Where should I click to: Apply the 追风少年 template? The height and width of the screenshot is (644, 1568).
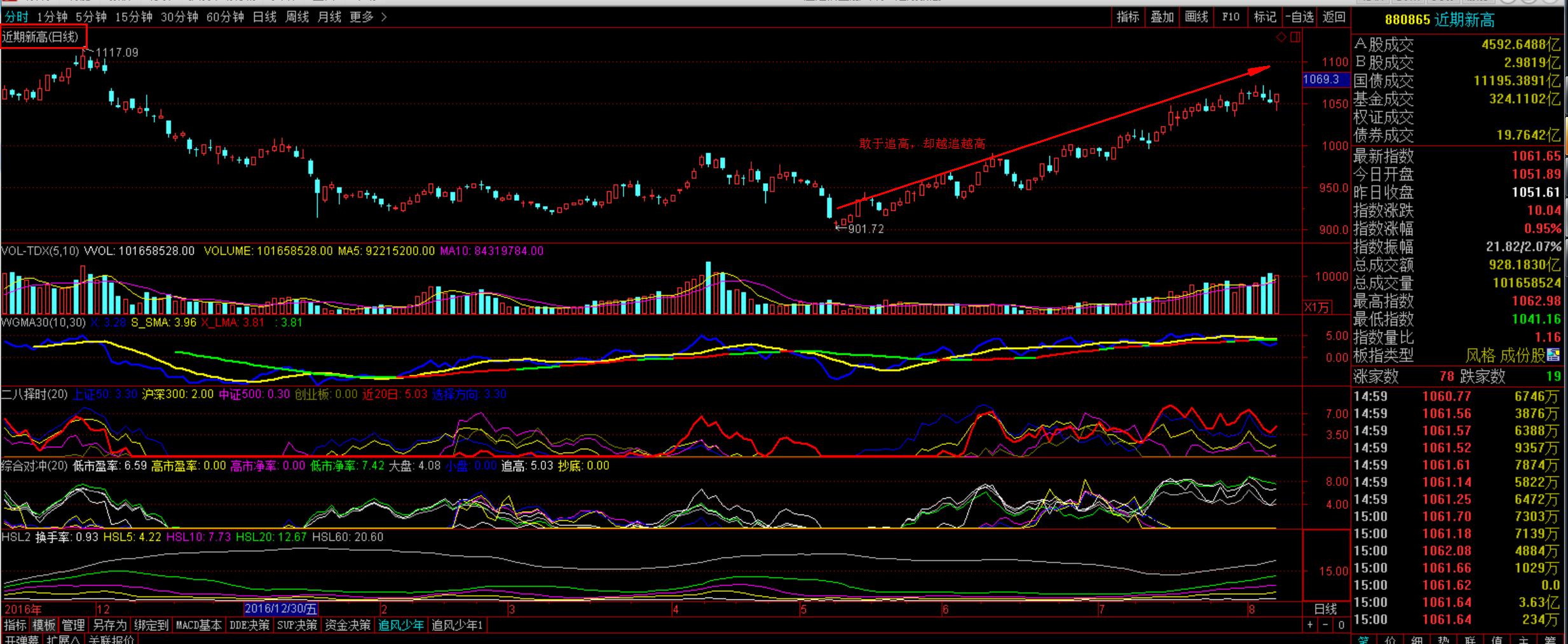pyautogui.click(x=401, y=625)
